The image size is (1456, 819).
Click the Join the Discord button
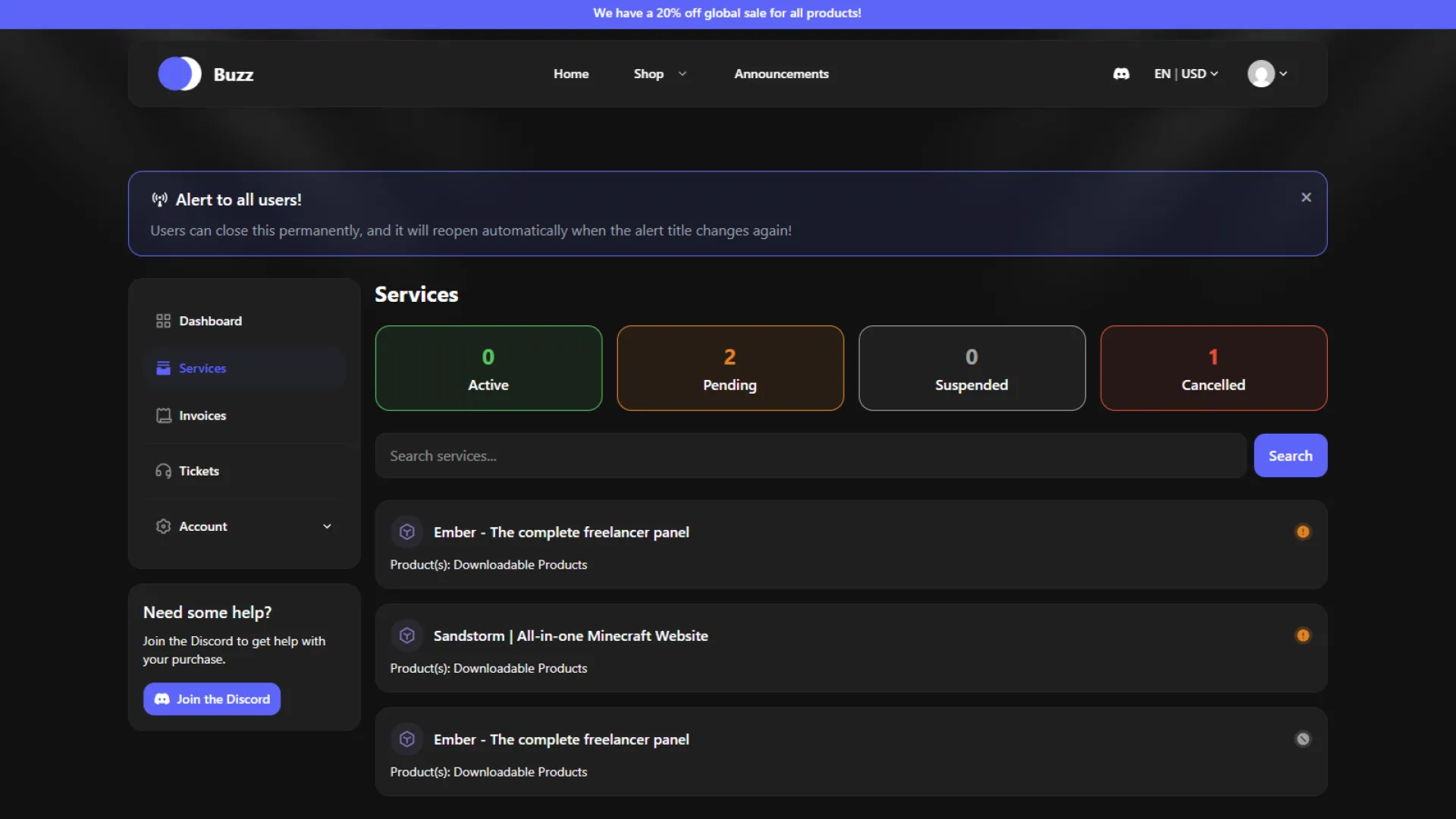pos(212,699)
